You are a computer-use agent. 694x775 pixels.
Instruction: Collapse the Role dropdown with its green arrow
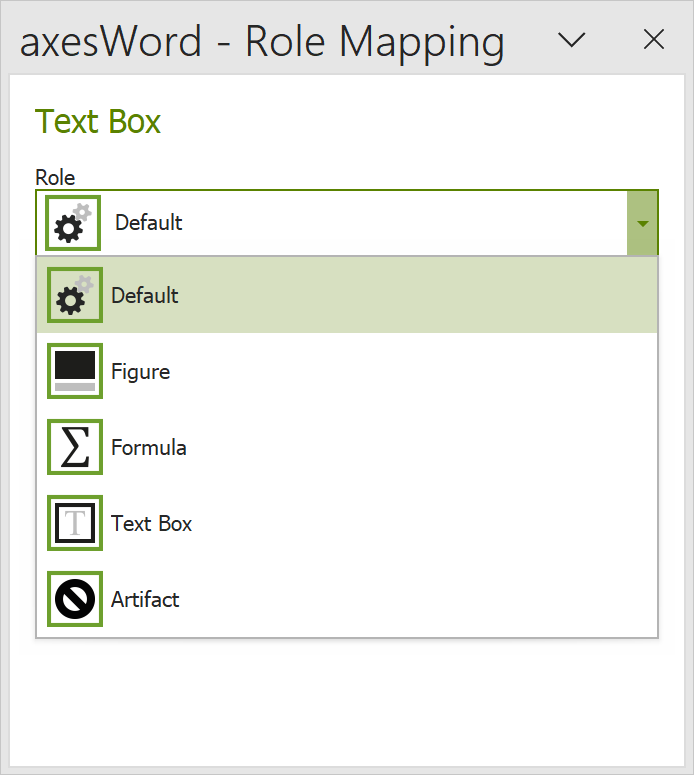(x=642, y=223)
